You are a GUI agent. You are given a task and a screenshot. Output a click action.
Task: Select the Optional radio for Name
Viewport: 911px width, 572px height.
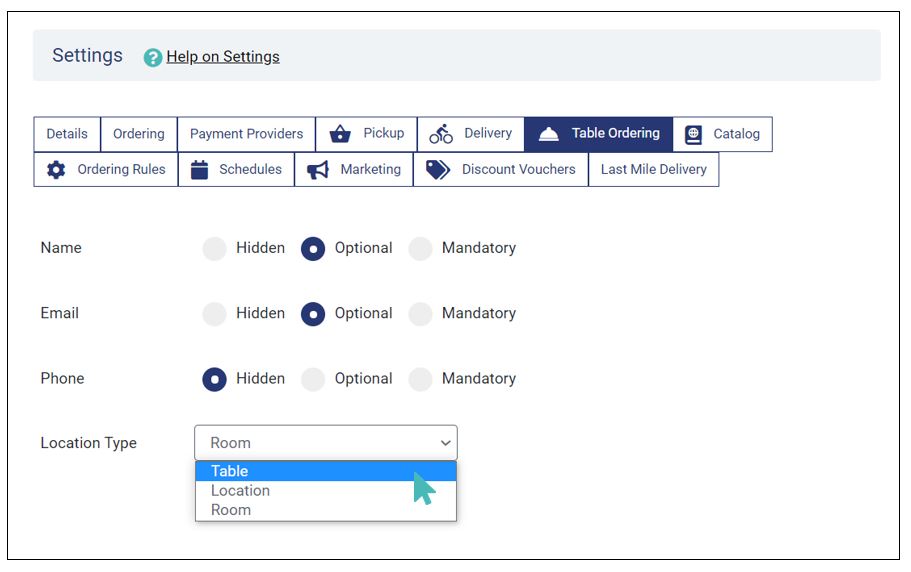(x=313, y=249)
